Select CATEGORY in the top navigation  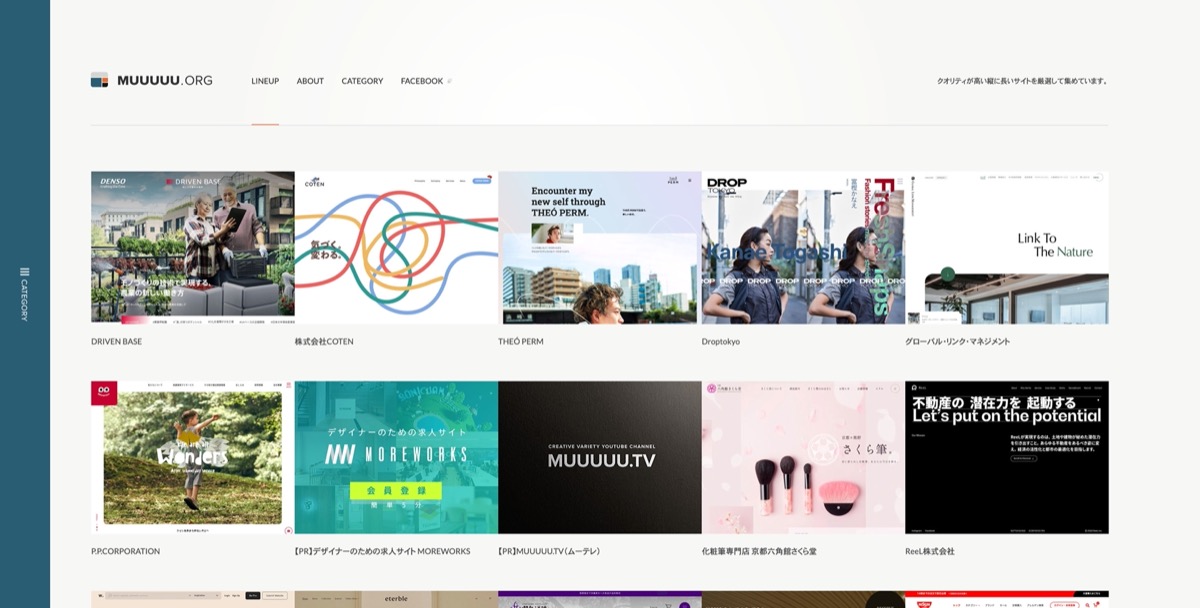362,81
